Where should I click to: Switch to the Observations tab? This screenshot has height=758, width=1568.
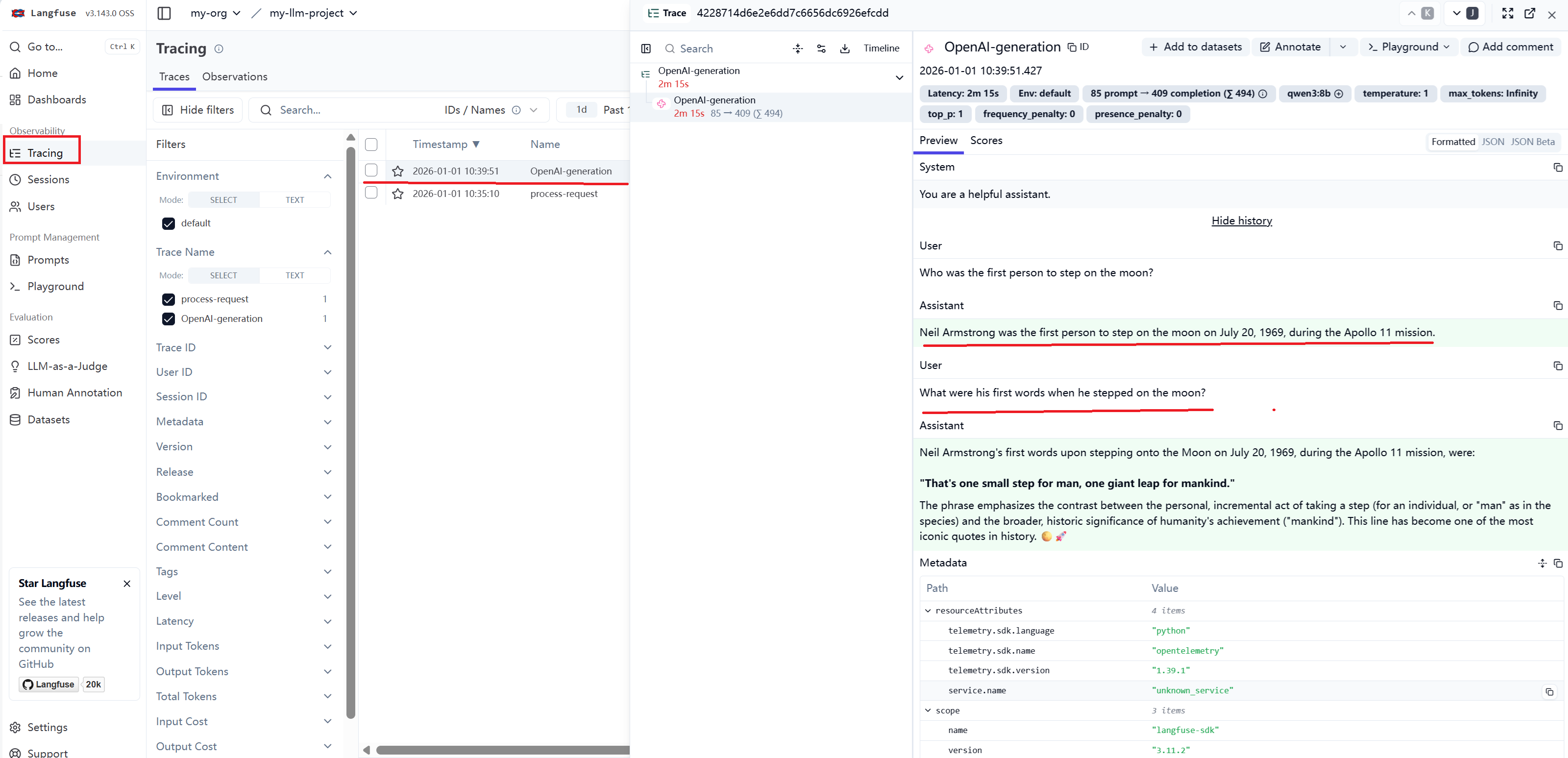[234, 77]
